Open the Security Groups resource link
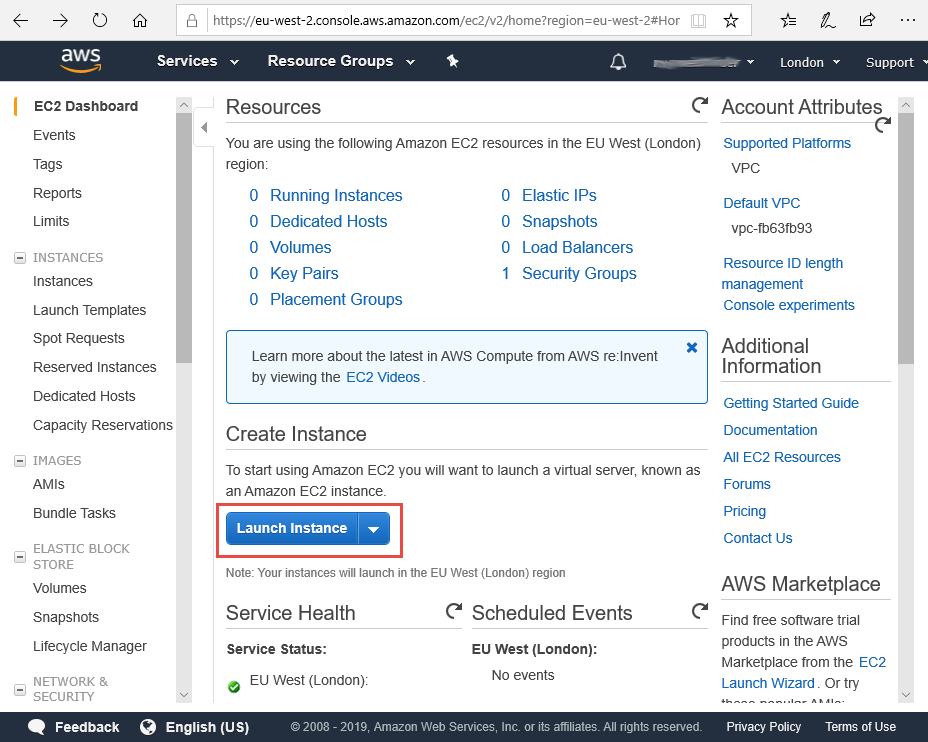Image resolution: width=928 pixels, height=742 pixels. [579, 273]
